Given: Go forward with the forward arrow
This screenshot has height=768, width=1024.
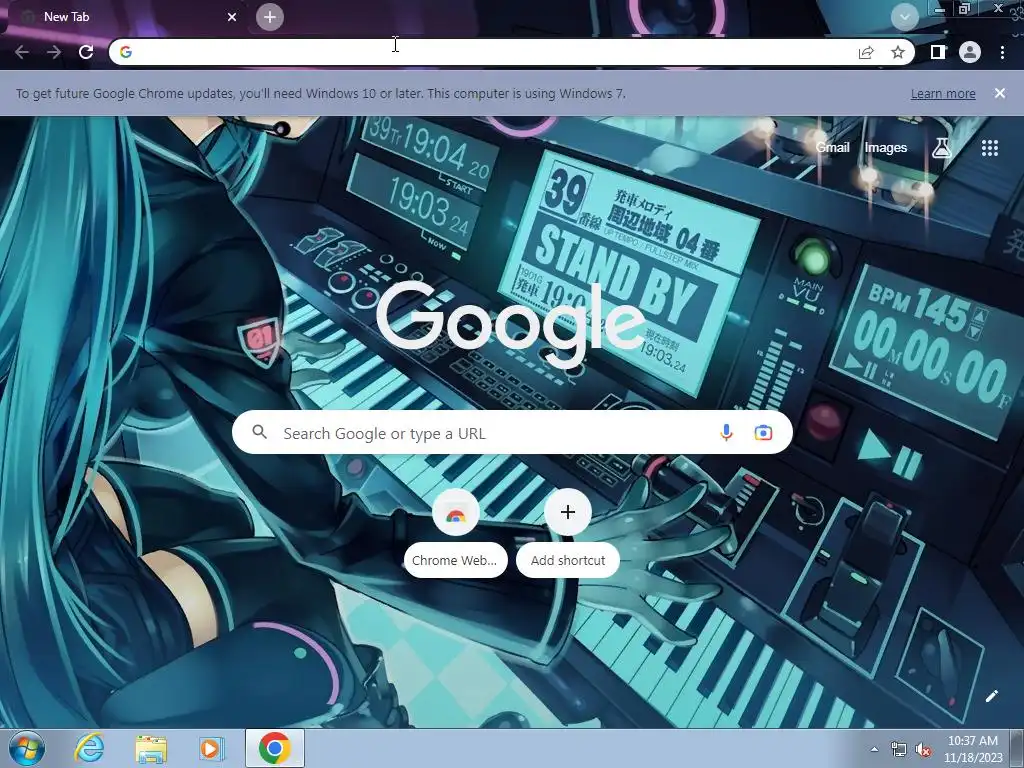Looking at the screenshot, I should pyautogui.click(x=54, y=52).
